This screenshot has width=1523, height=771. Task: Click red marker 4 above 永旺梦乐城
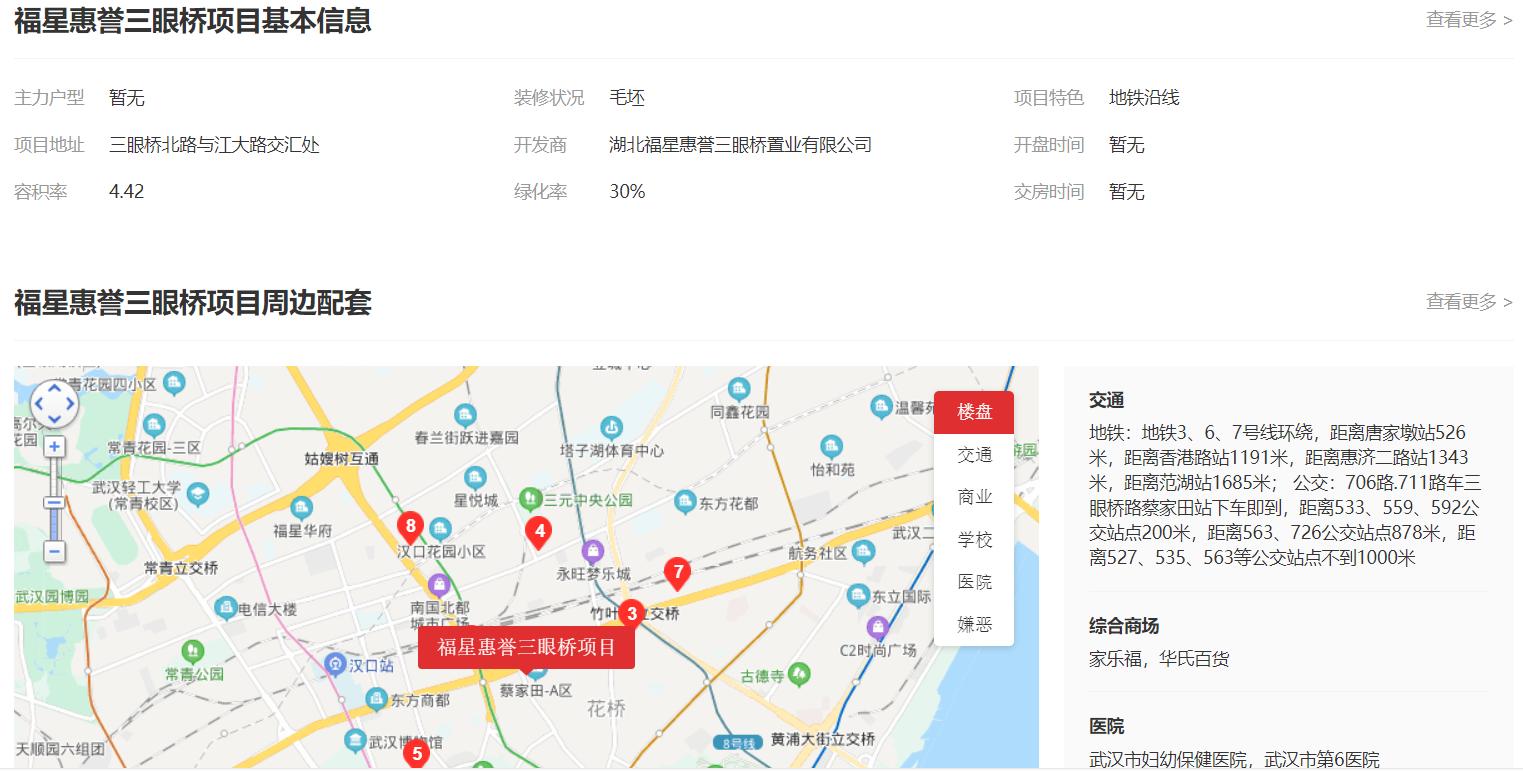pos(540,533)
